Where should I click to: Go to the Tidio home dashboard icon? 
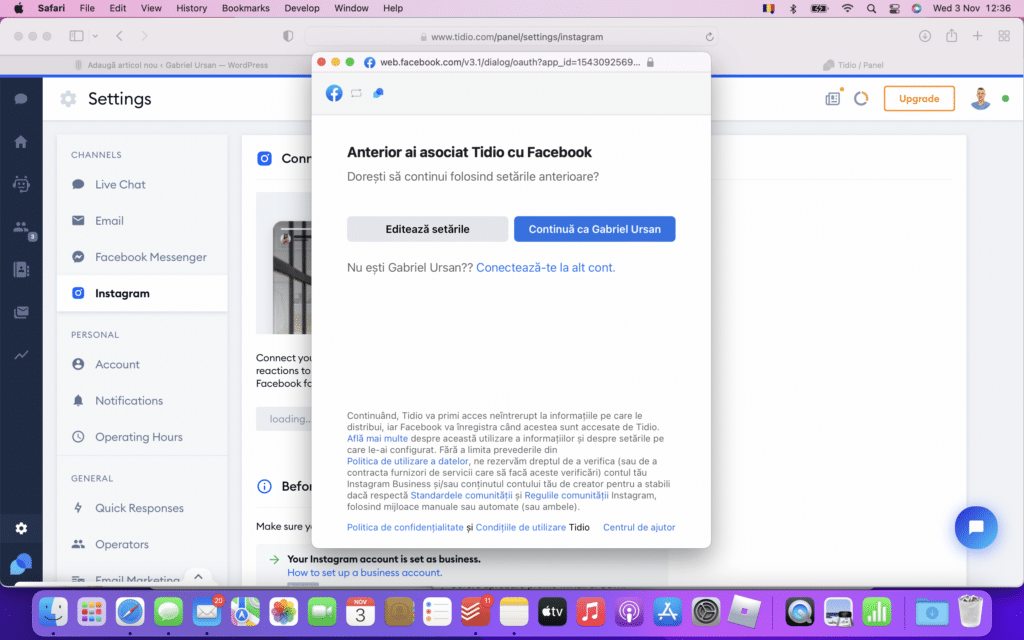coord(21,142)
